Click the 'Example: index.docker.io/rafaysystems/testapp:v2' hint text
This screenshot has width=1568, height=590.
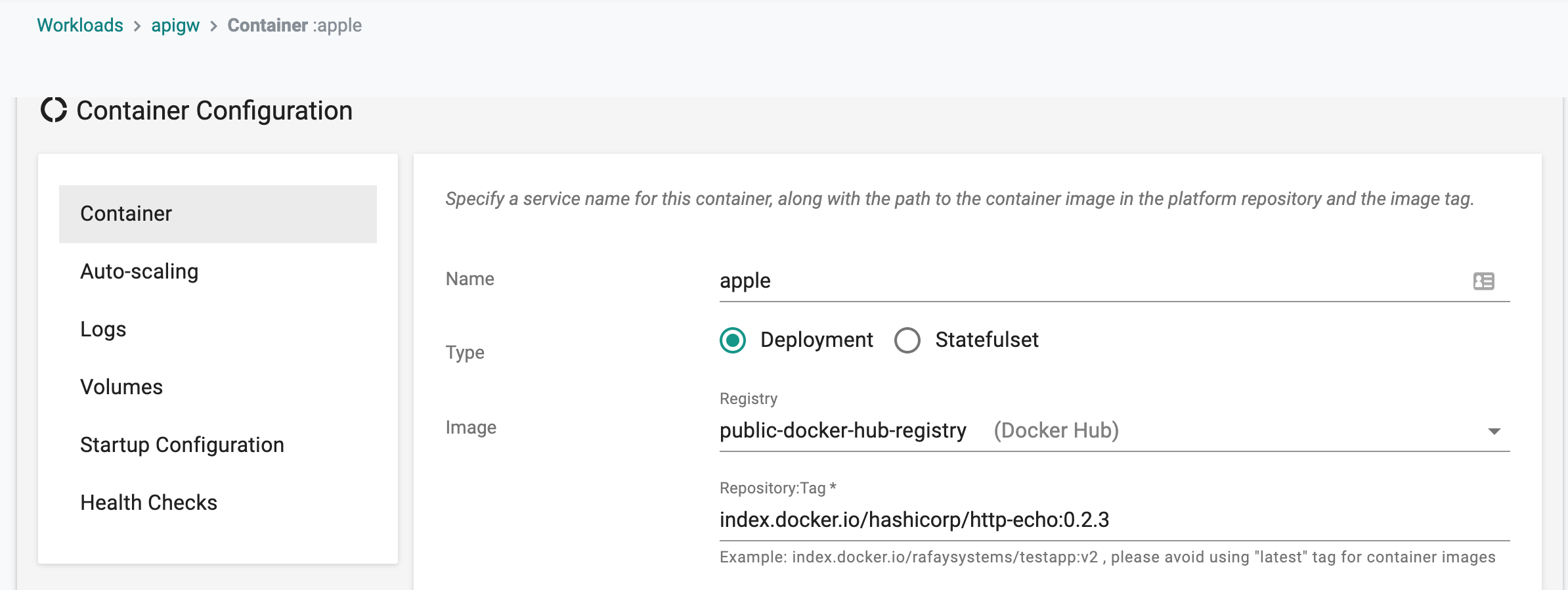(x=1107, y=557)
